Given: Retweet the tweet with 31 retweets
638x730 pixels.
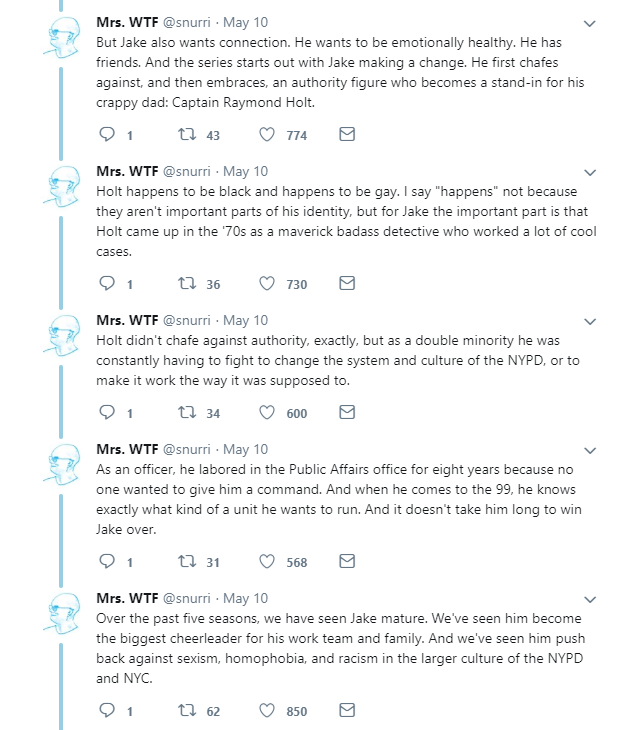Looking at the screenshot, I should 184,562.
